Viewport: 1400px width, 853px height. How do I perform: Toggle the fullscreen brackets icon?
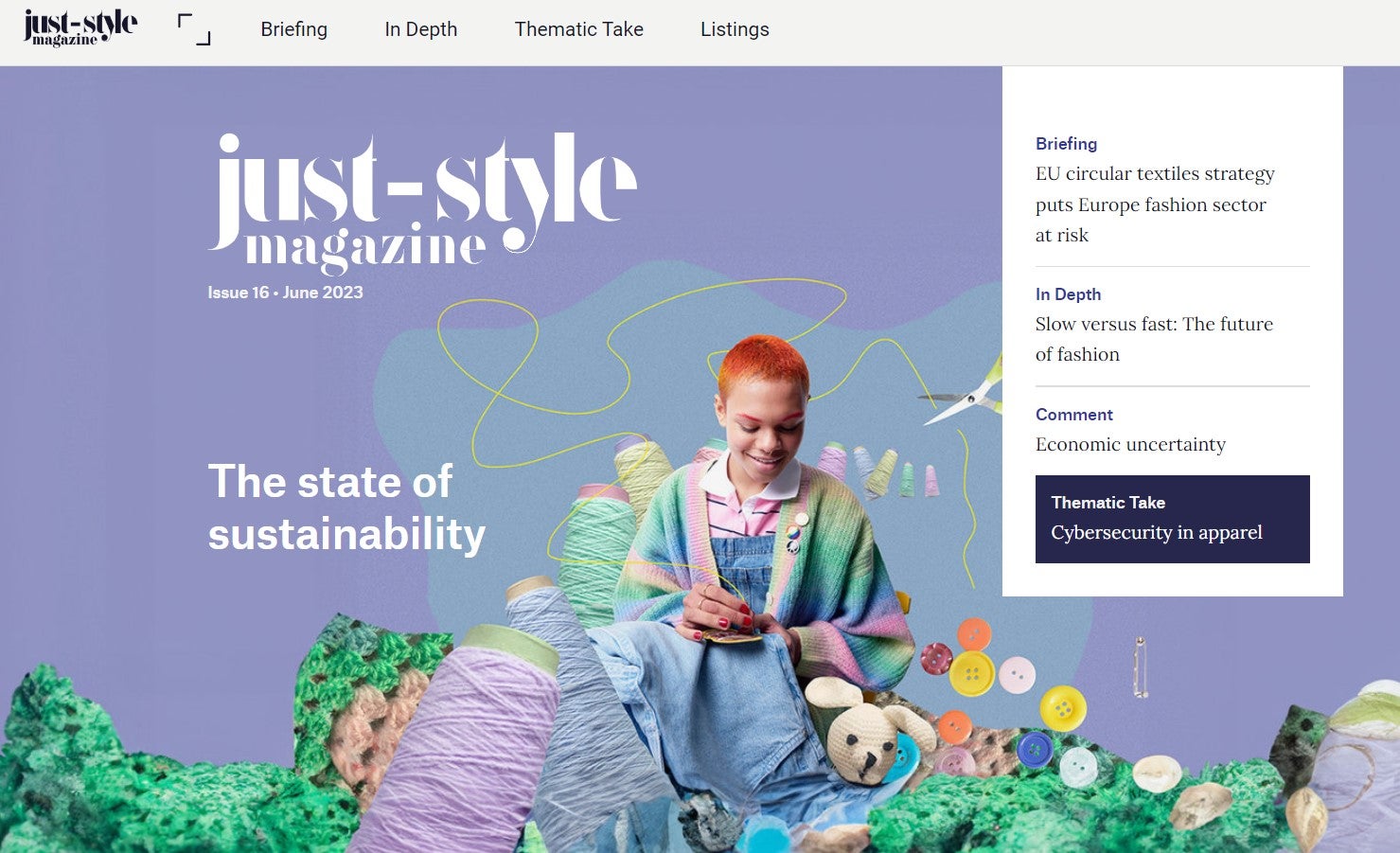[194, 29]
